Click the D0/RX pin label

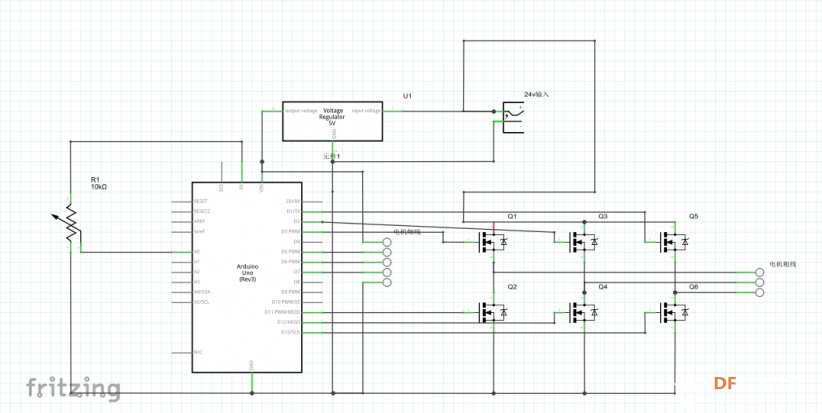point(294,201)
